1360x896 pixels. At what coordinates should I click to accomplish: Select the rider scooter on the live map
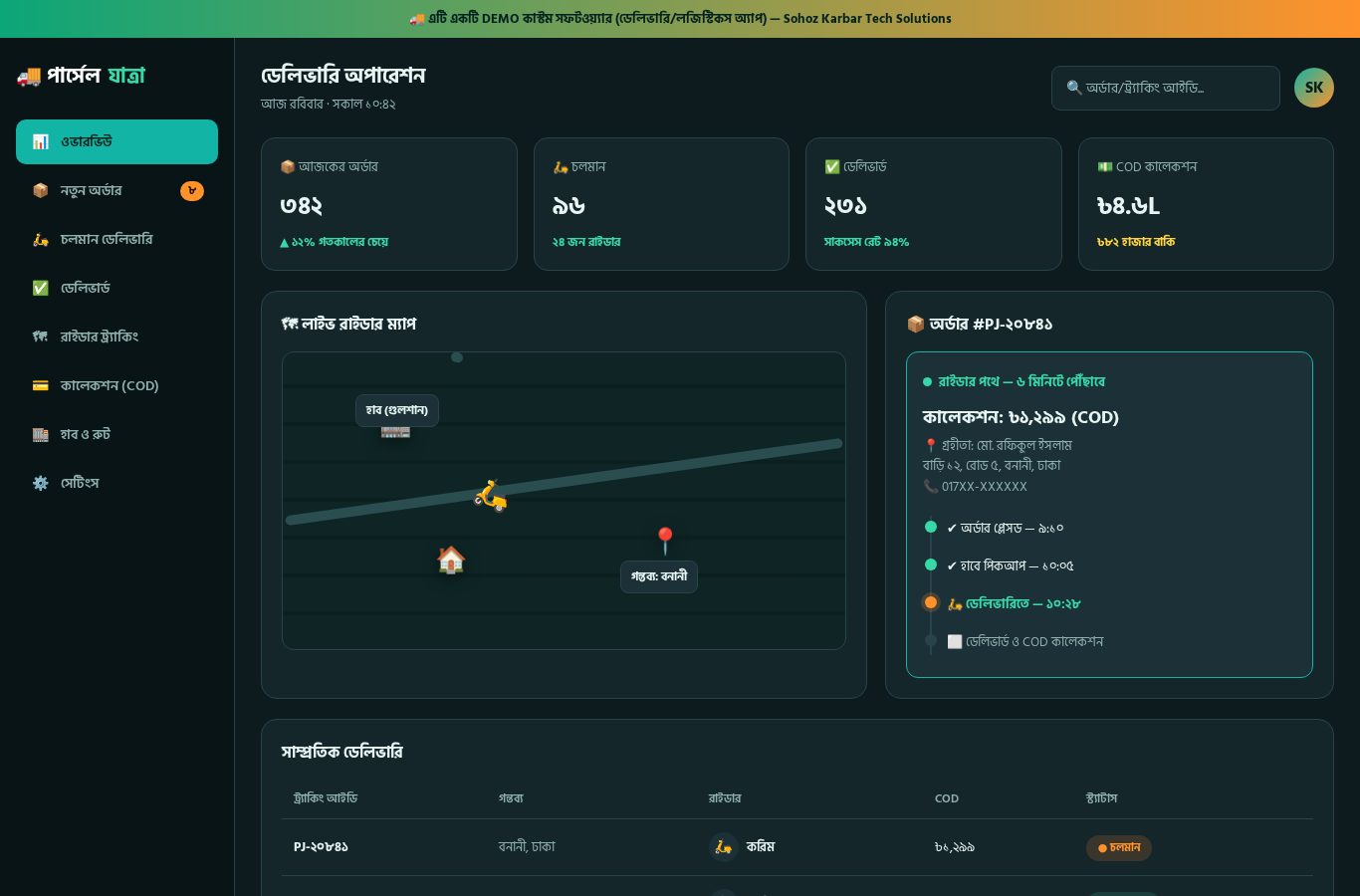coord(491,495)
